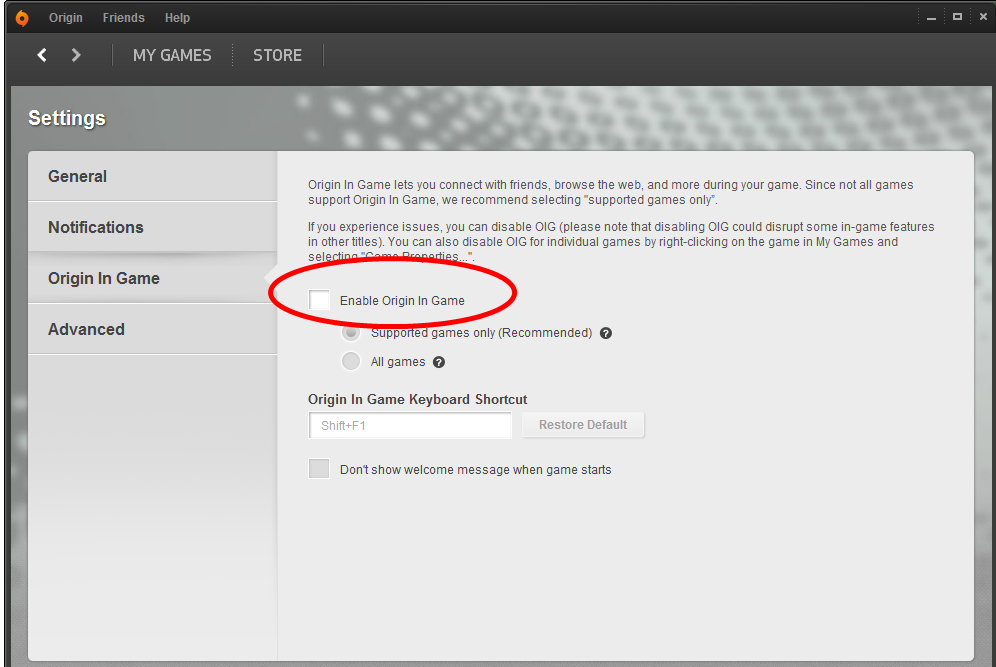Open help tooltip for Supported games only
Viewport: 996px width, 667px height.
pyautogui.click(x=606, y=333)
